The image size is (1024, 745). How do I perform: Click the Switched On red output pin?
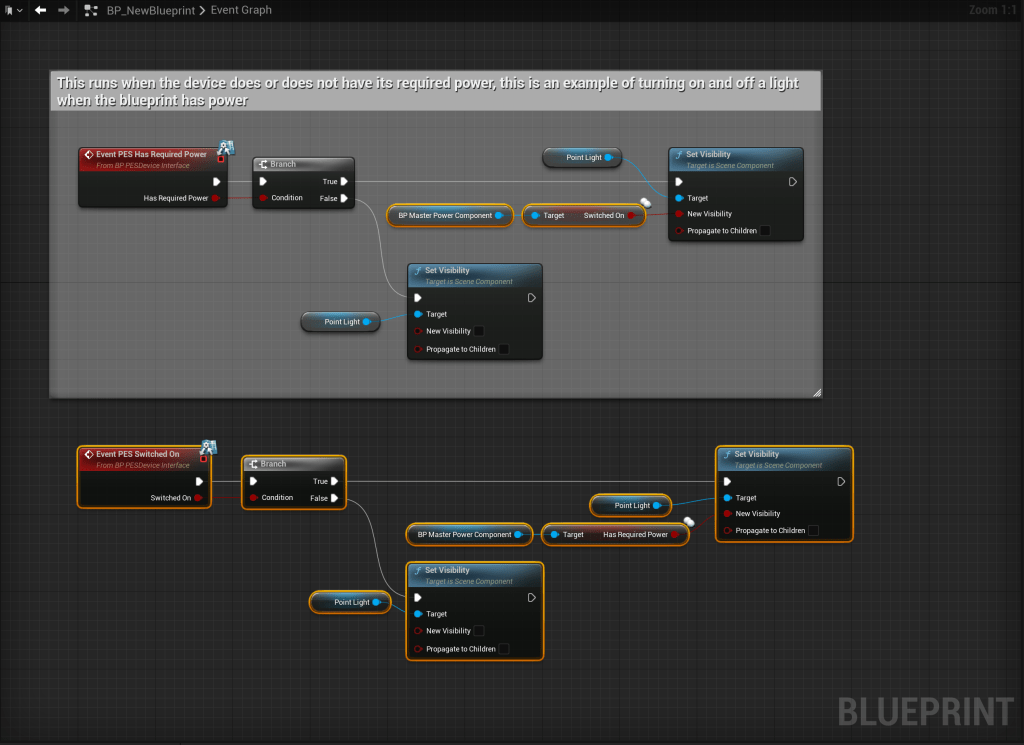tap(632, 215)
